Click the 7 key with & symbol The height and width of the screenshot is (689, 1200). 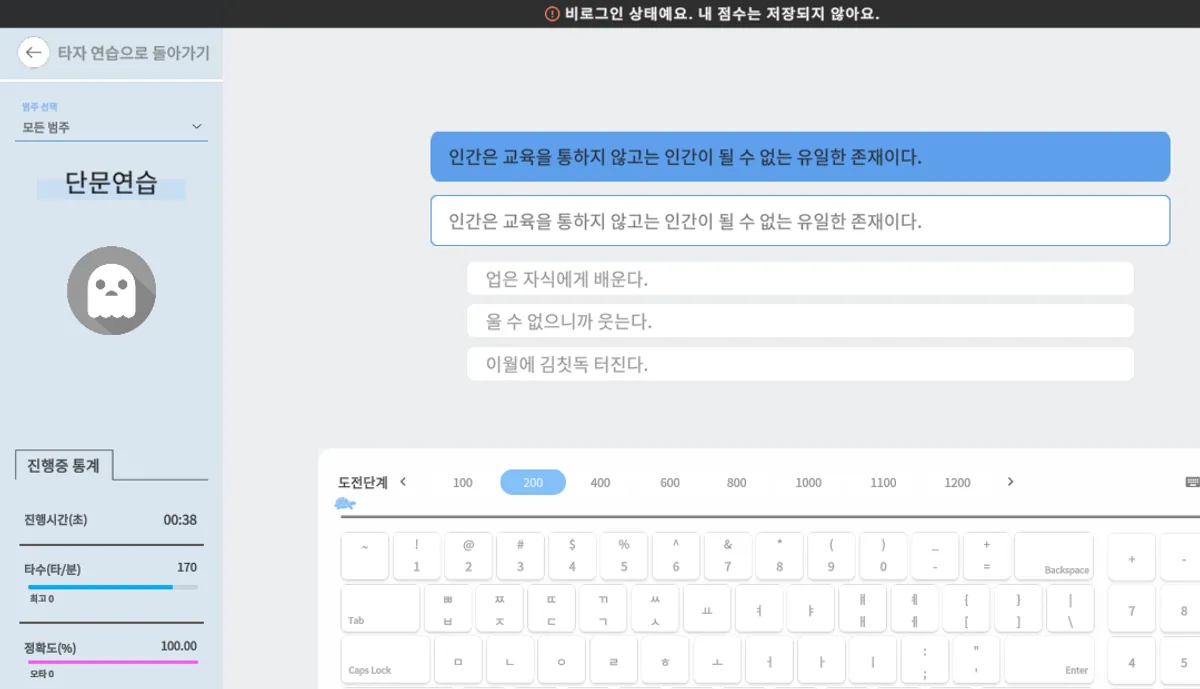[x=728, y=556]
